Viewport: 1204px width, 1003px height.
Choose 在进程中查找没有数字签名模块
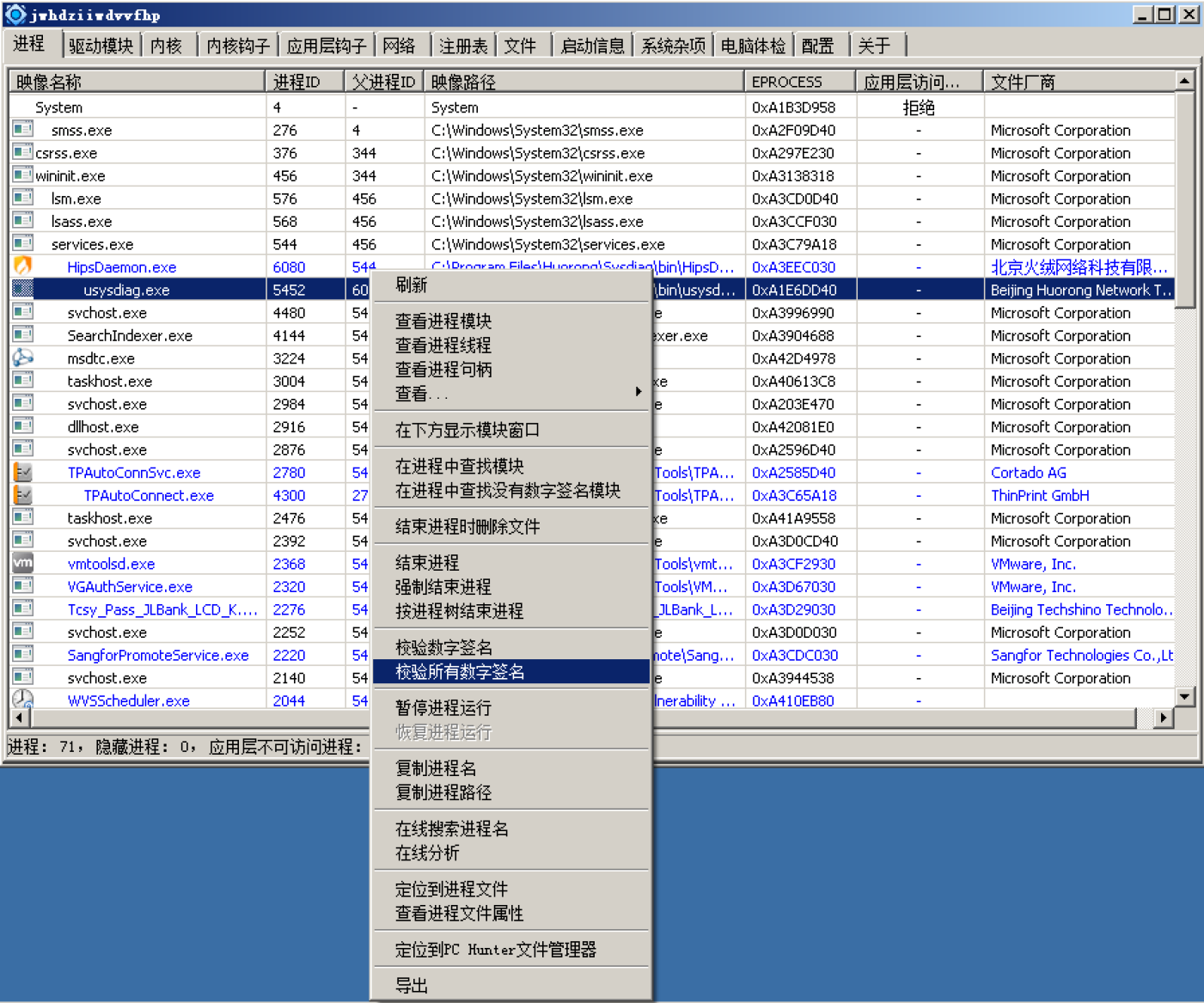click(511, 490)
